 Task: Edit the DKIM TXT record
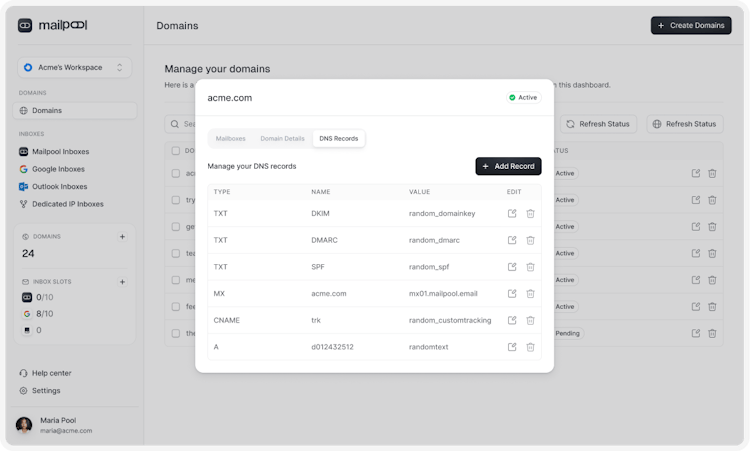click(512, 213)
